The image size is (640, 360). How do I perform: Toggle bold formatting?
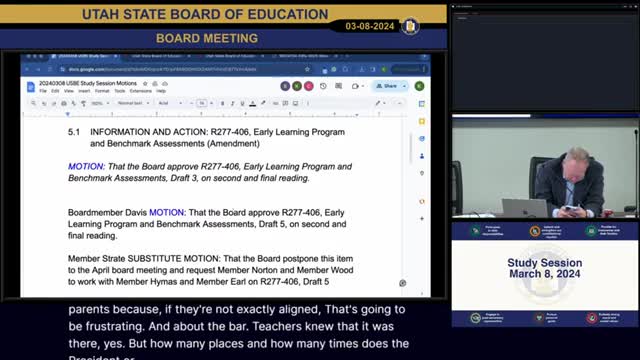pos(222,103)
